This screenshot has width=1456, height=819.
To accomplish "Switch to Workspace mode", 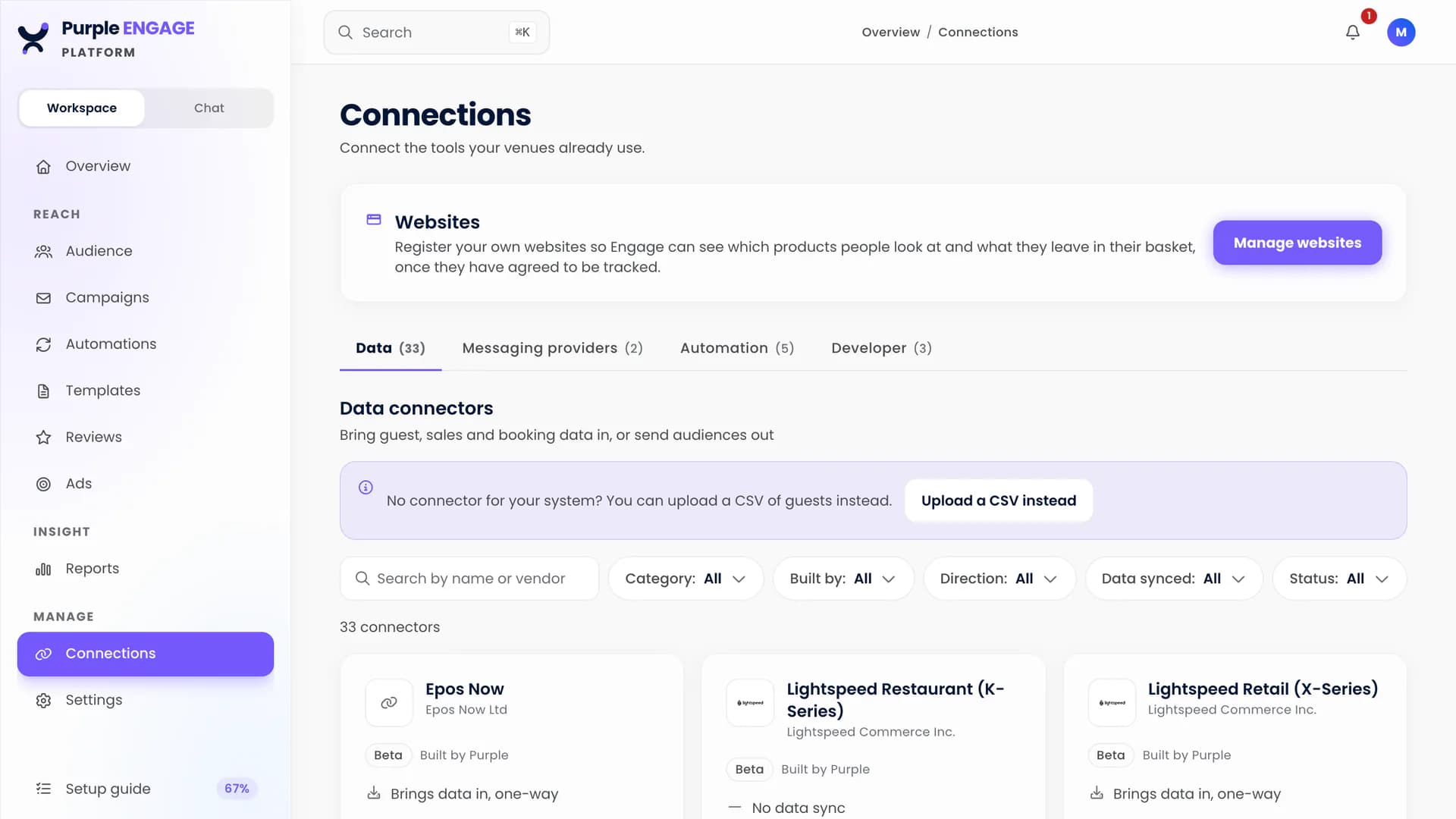I will (82, 108).
